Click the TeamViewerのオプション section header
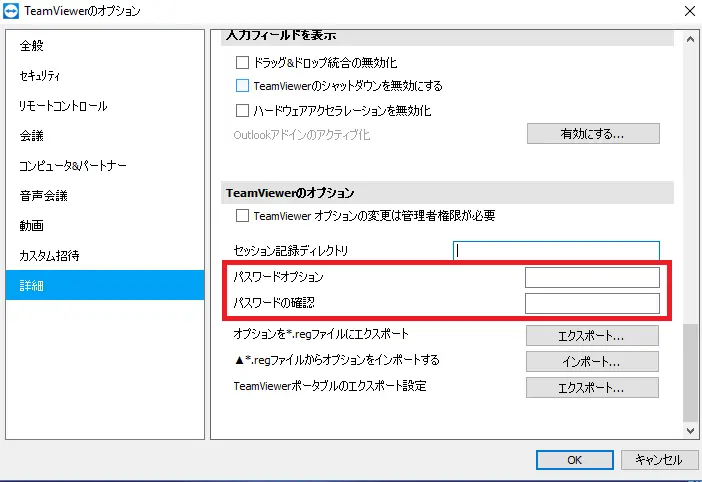This screenshot has width=702, height=482. tap(447, 193)
